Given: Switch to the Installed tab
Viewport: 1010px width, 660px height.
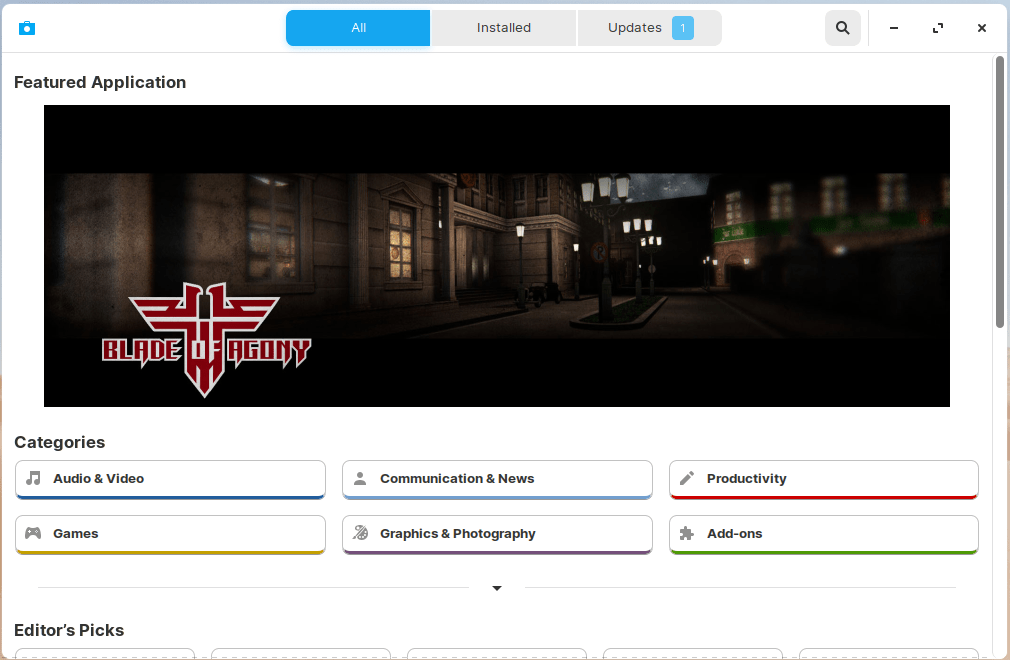Looking at the screenshot, I should pyautogui.click(x=503, y=28).
